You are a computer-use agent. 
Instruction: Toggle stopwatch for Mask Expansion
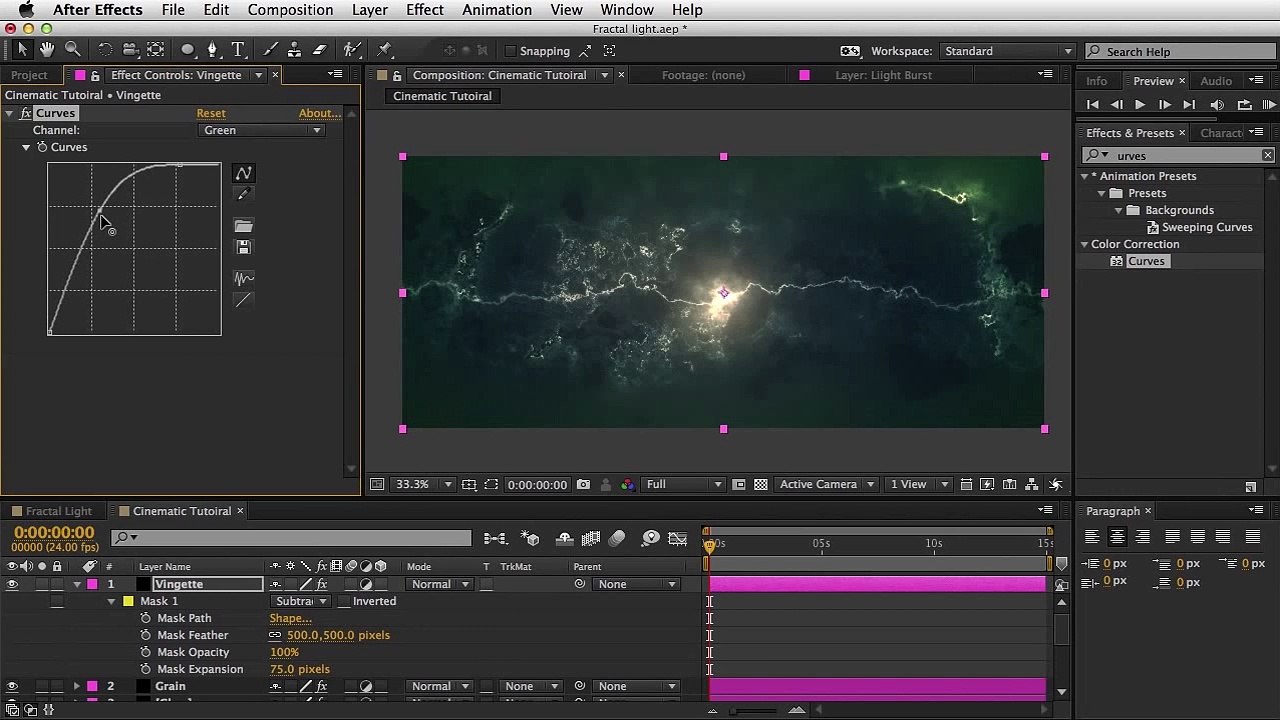point(146,669)
